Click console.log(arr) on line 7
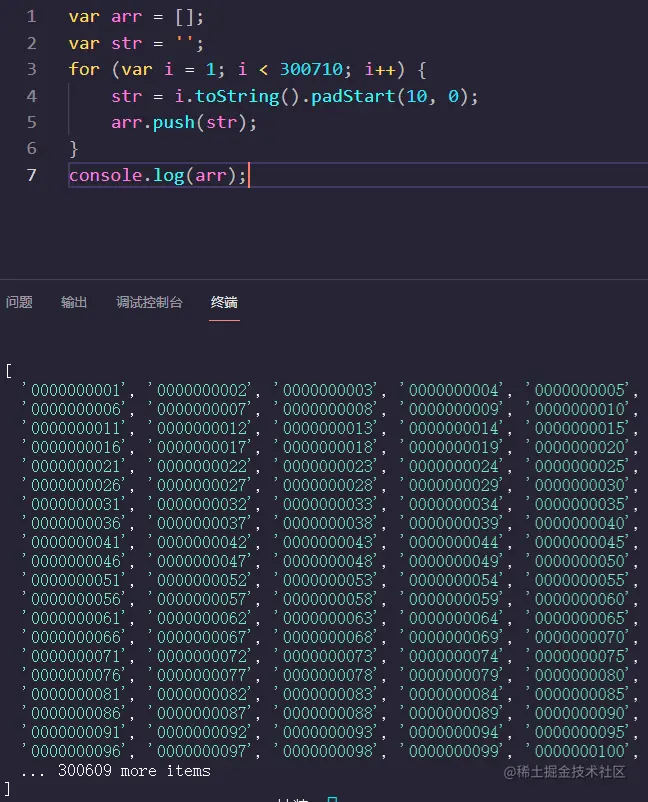The height and width of the screenshot is (802, 648). (158, 175)
